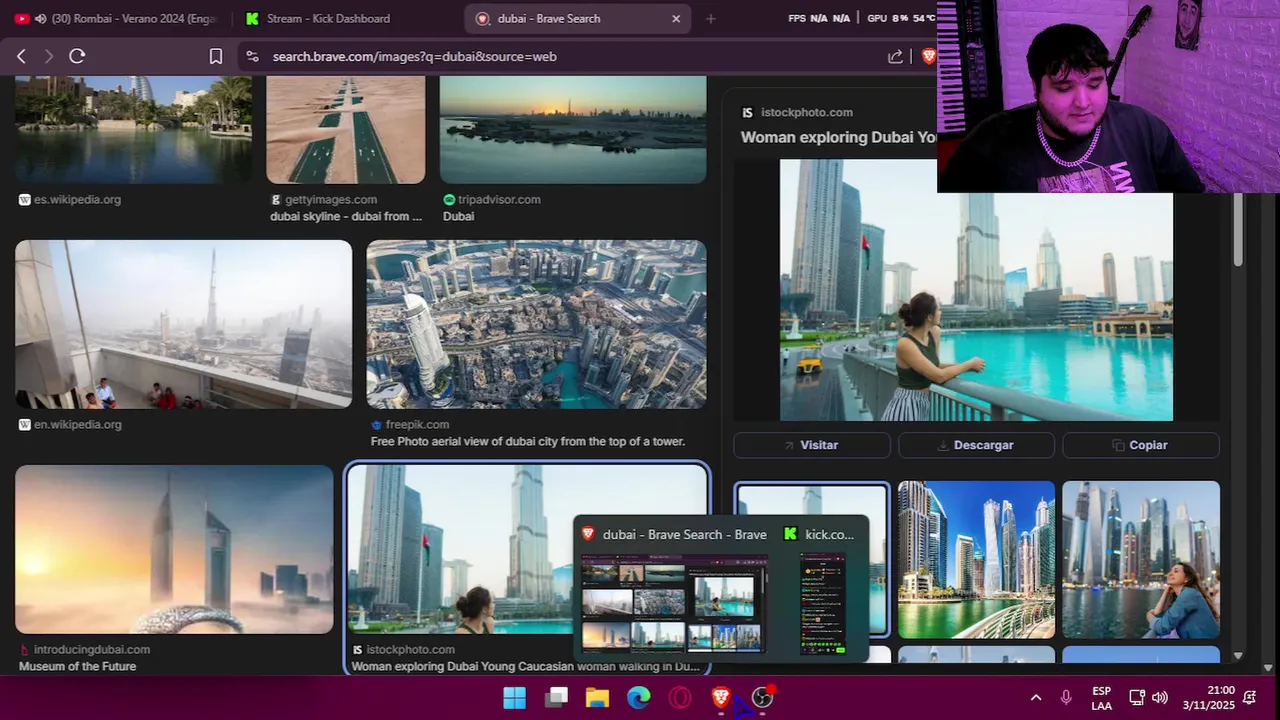The height and width of the screenshot is (720, 1280).
Task: Open site settings icon beside the URL
Action: [252, 56]
